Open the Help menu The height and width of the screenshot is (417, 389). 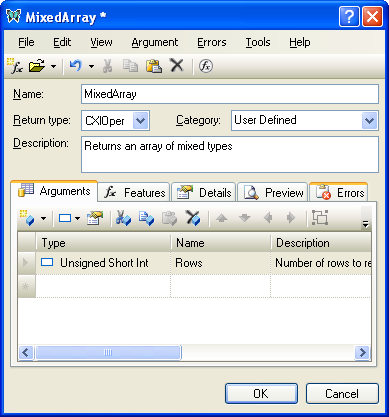coord(300,42)
